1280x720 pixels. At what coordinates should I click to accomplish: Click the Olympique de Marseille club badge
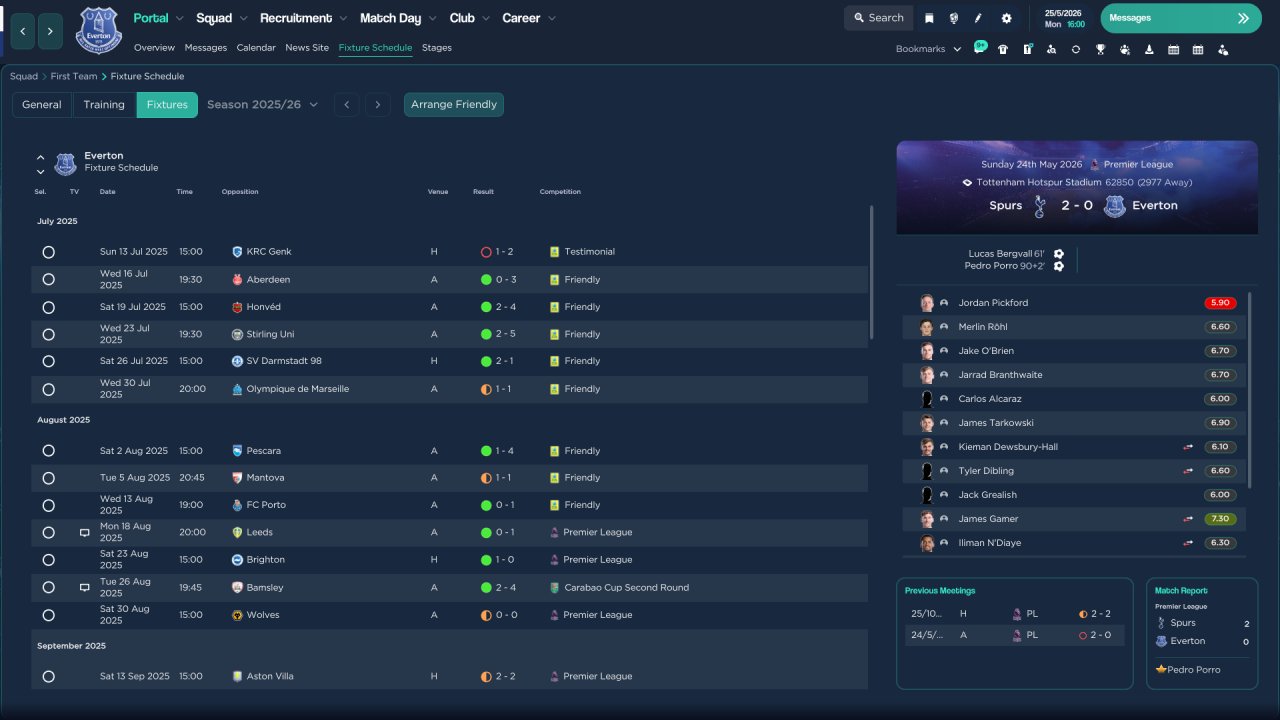point(237,389)
